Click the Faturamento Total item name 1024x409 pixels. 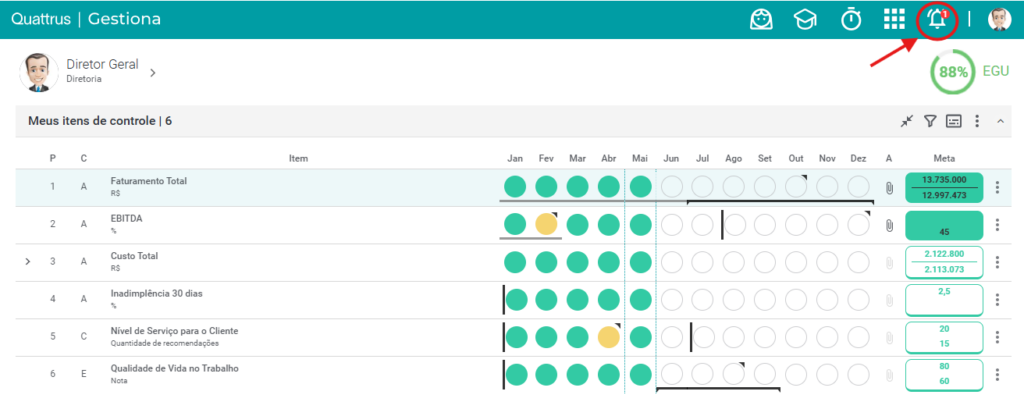[x=149, y=181]
